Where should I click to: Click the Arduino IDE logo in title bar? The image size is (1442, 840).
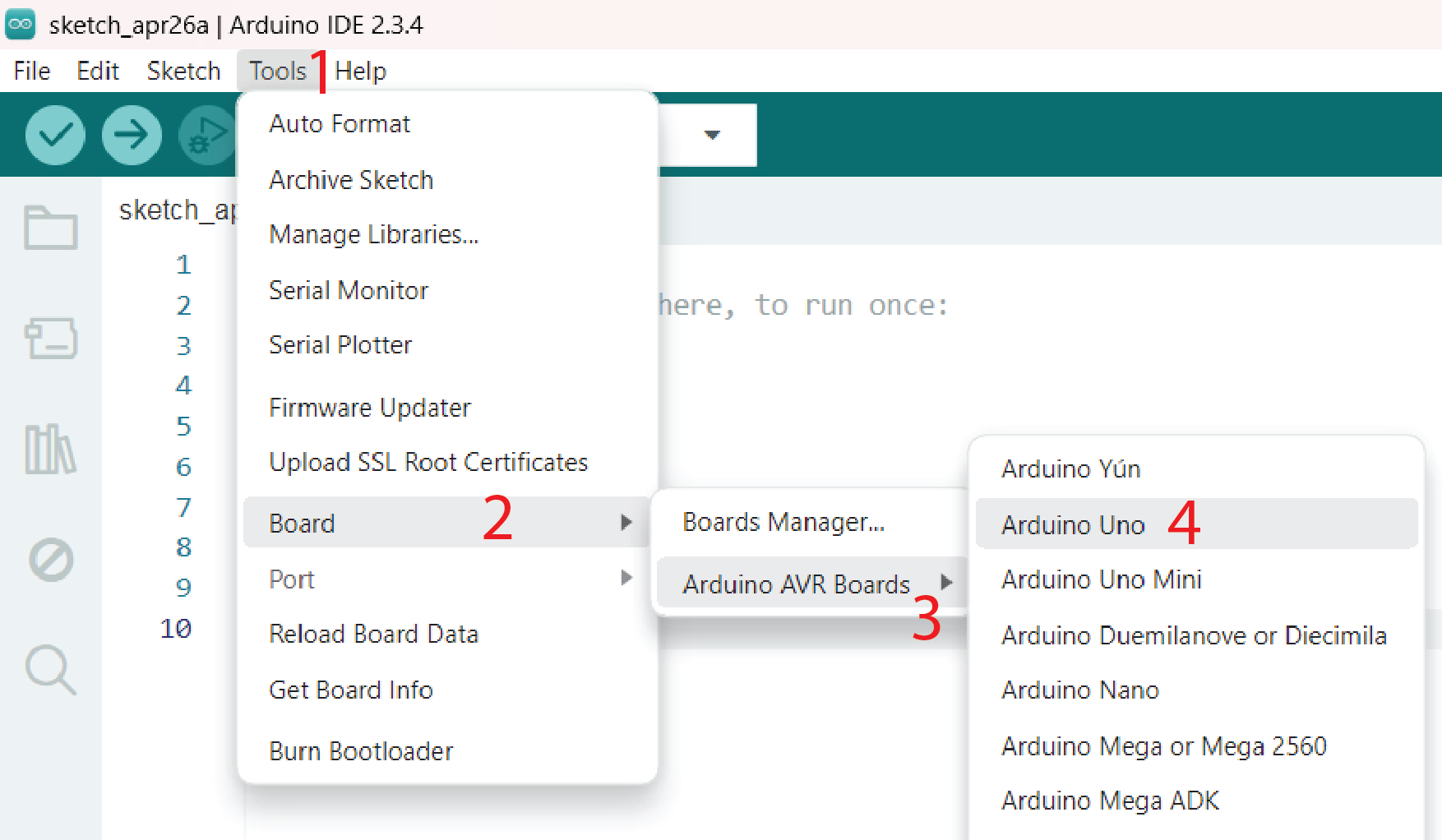pos(21,25)
